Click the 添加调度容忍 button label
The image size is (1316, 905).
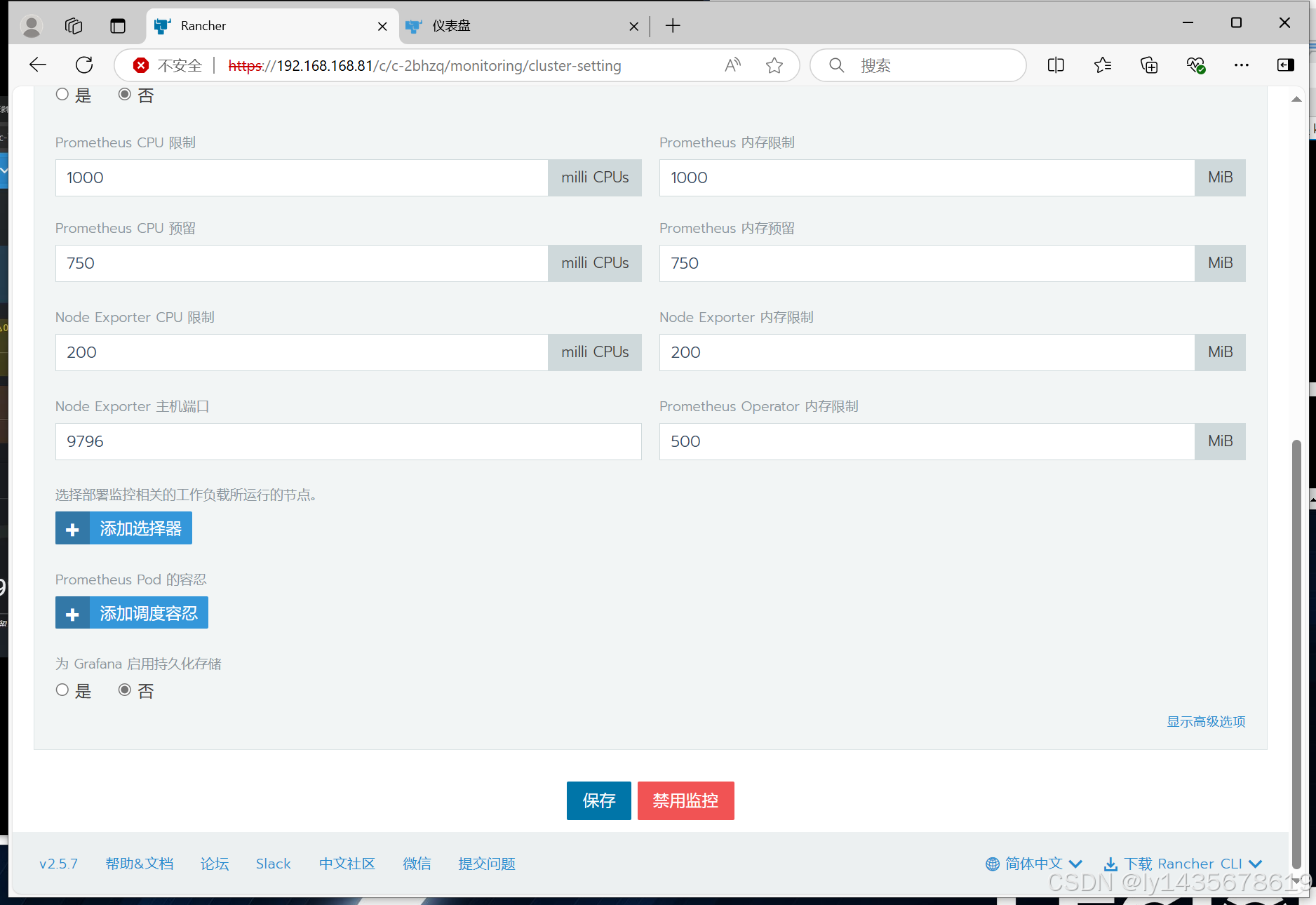coord(149,614)
